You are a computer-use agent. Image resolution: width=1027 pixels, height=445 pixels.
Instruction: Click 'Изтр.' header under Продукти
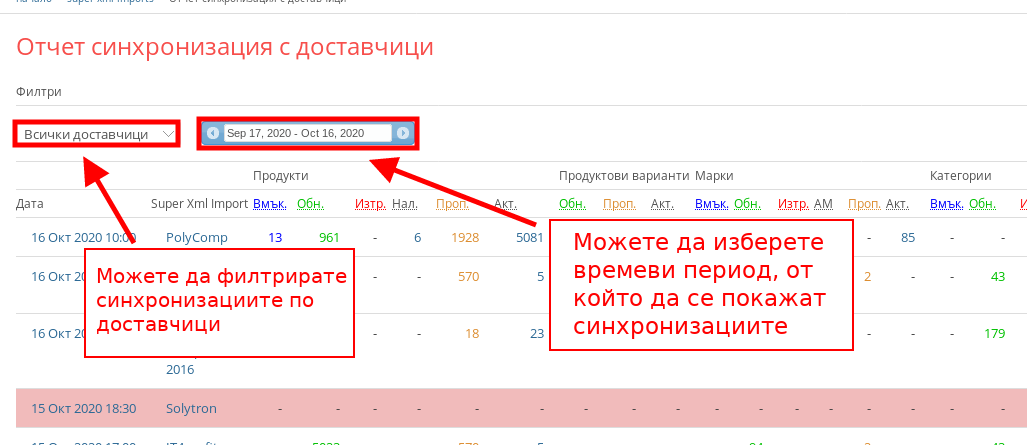pos(370,204)
